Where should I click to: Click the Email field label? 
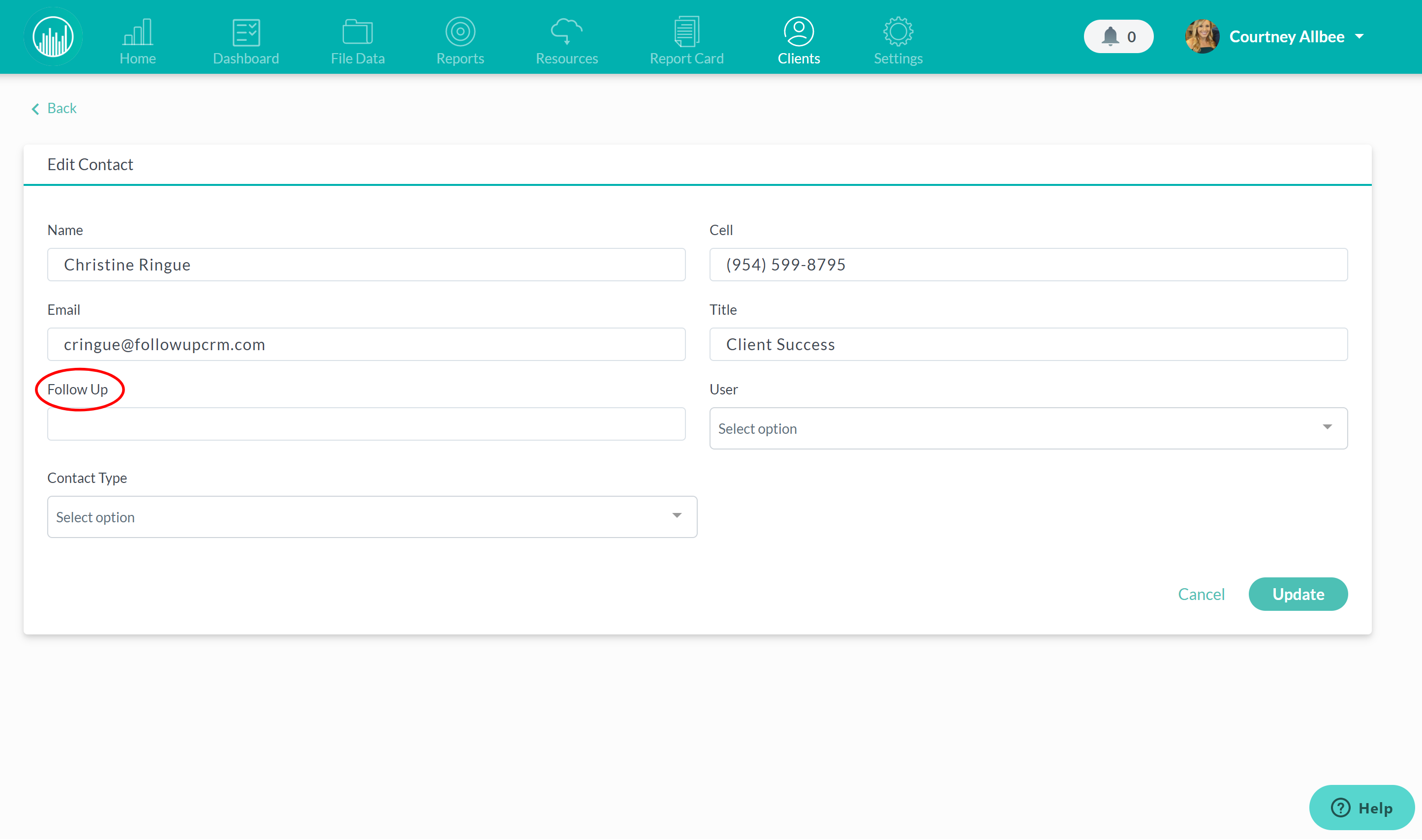pyautogui.click(x=64, y=310)
